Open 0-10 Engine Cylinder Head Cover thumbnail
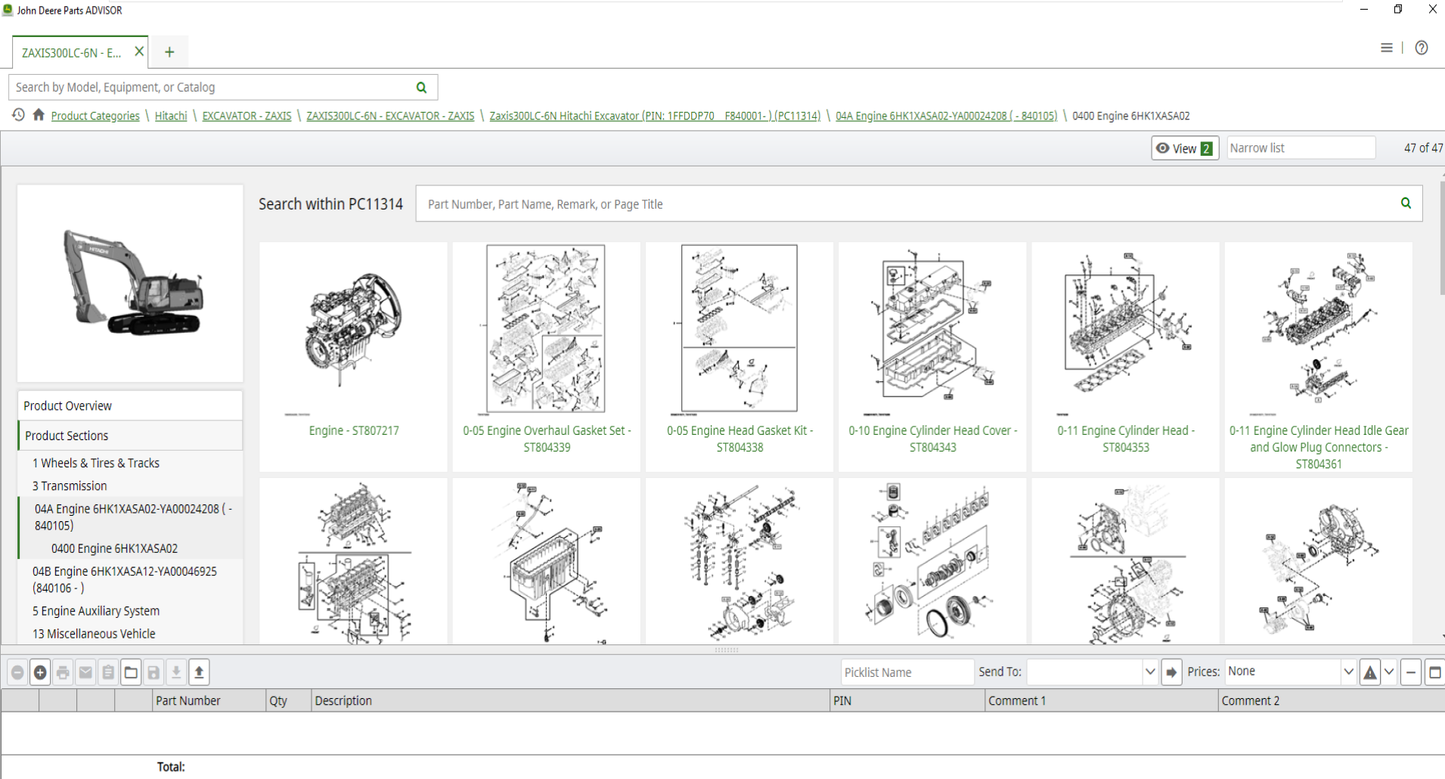 pos(932,356)
